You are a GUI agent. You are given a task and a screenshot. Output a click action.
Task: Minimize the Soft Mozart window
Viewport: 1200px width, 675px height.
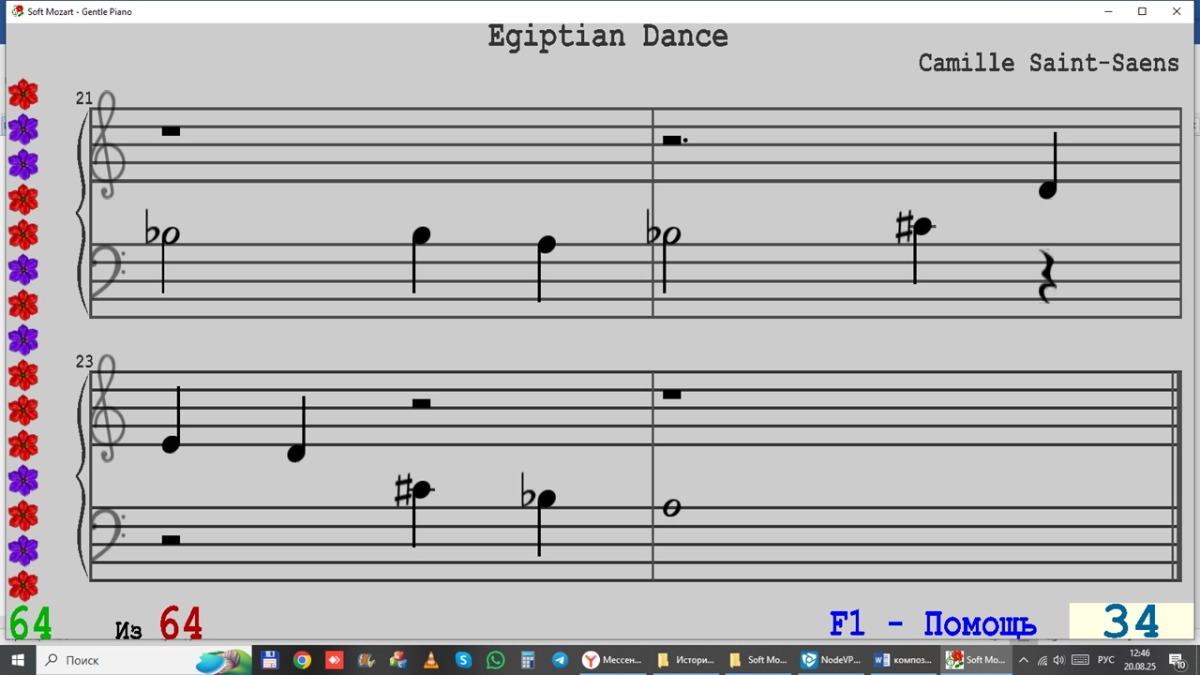point(1109,12)
